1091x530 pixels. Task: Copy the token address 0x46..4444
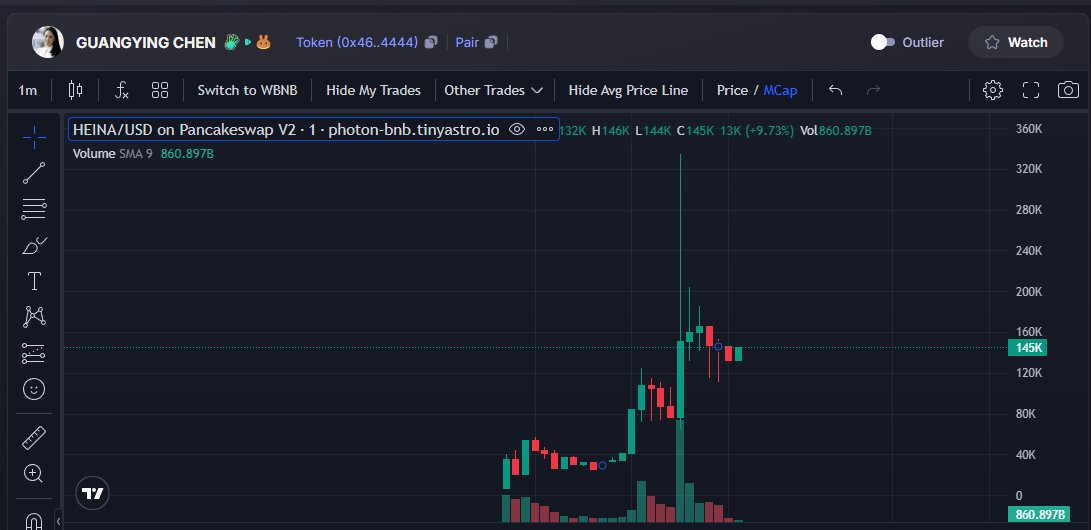click(431, 42)
